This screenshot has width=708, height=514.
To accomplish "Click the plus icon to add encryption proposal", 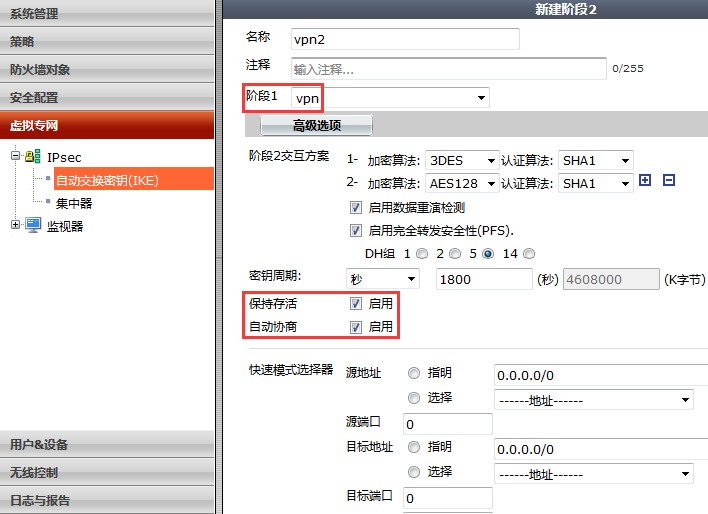I will pos(644,181).
